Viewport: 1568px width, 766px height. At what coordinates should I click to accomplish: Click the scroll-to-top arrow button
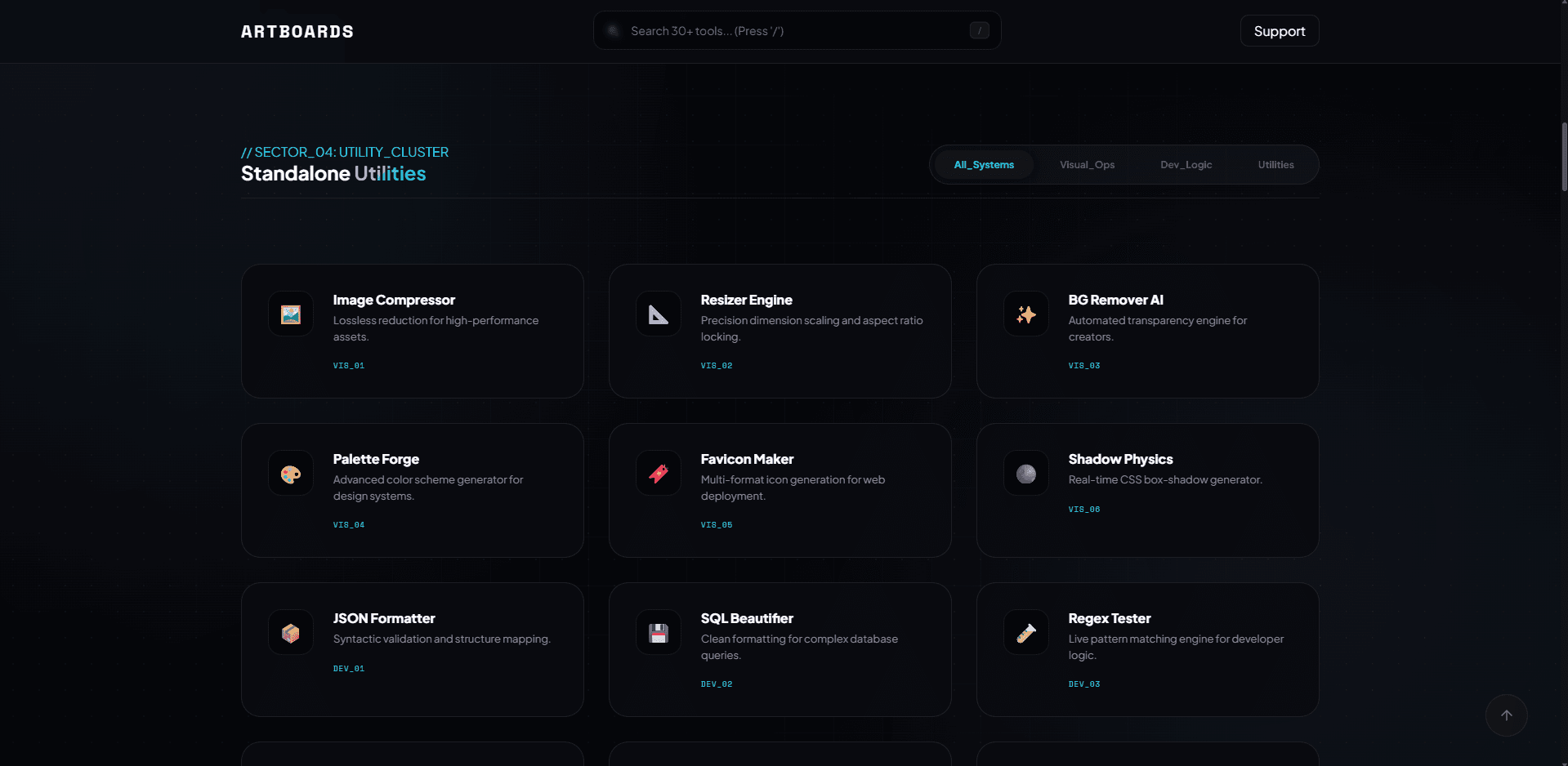pos(1507,715)
